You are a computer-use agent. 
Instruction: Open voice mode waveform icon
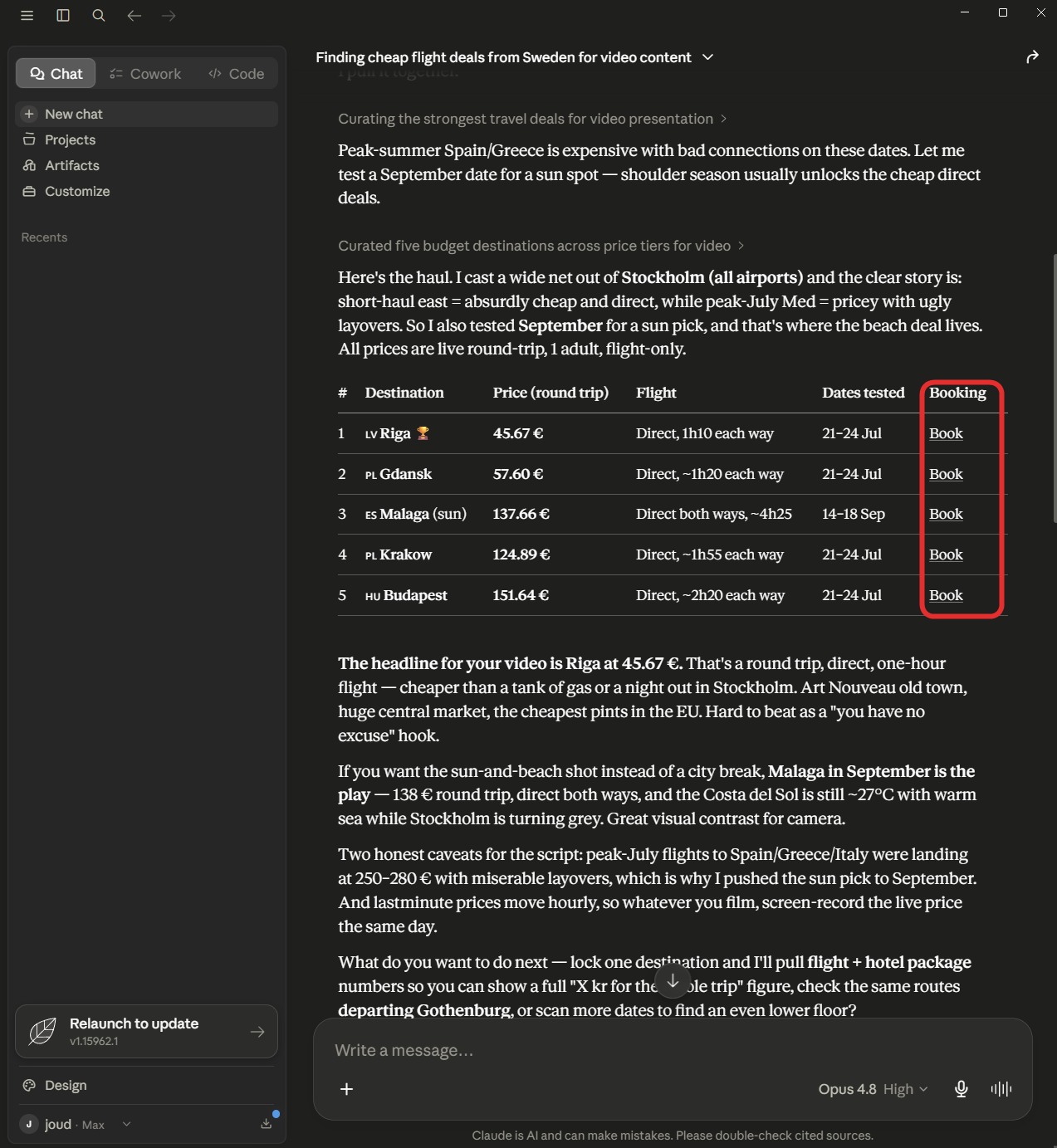click(x=1001, y=1089)
